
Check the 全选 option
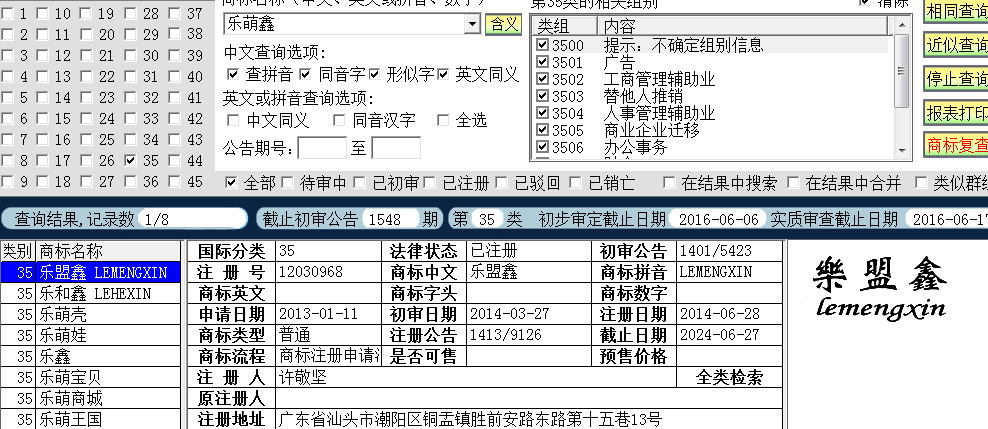tap(443, 120)
